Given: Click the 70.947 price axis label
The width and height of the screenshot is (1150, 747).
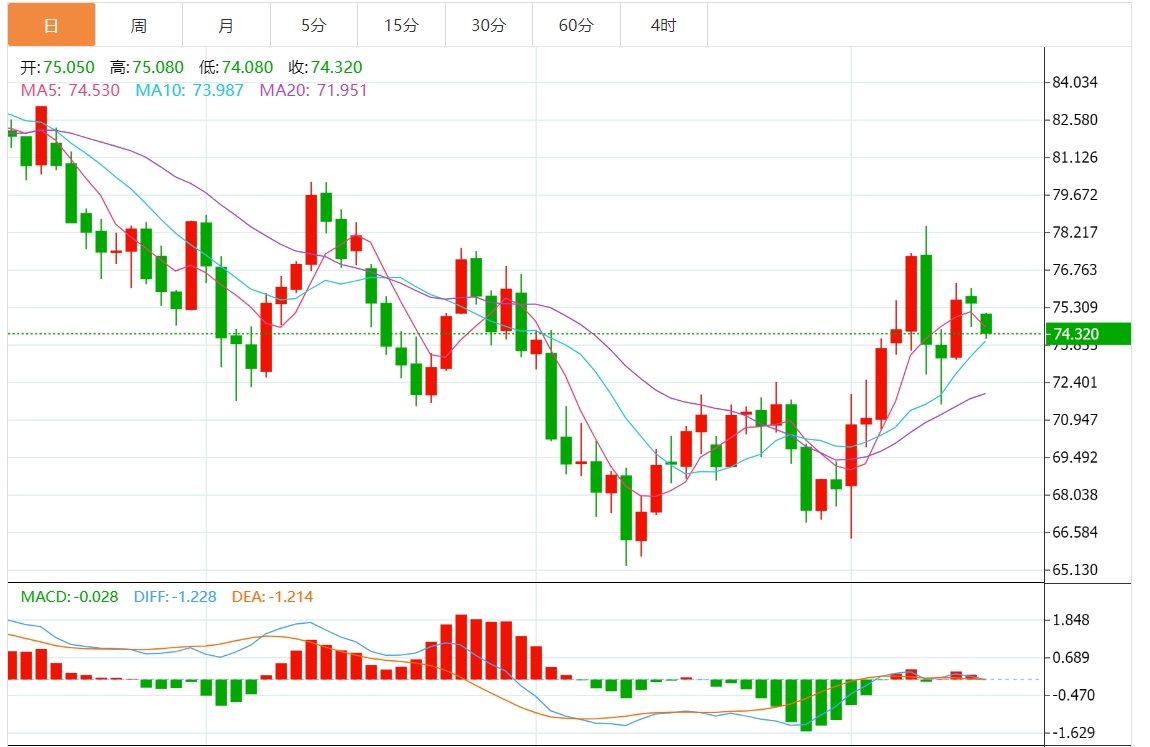Looking at the screenshot, I should click(x=1074, y=419).
